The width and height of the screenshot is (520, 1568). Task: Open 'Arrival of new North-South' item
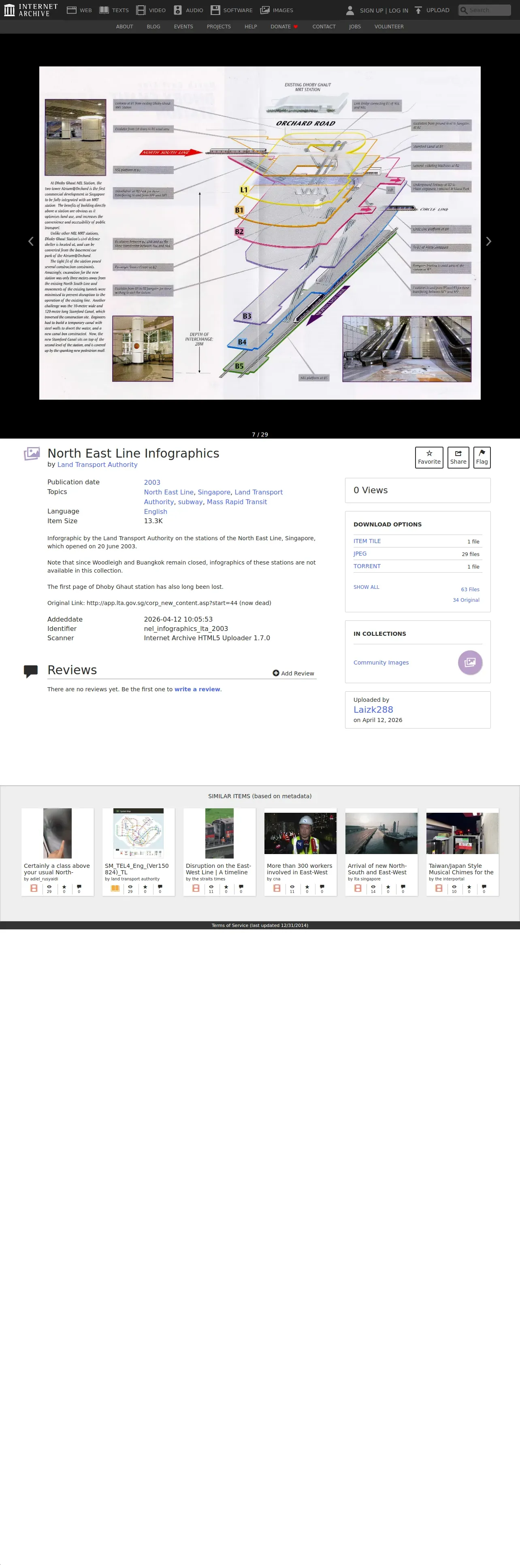click(x=381, y=852)
